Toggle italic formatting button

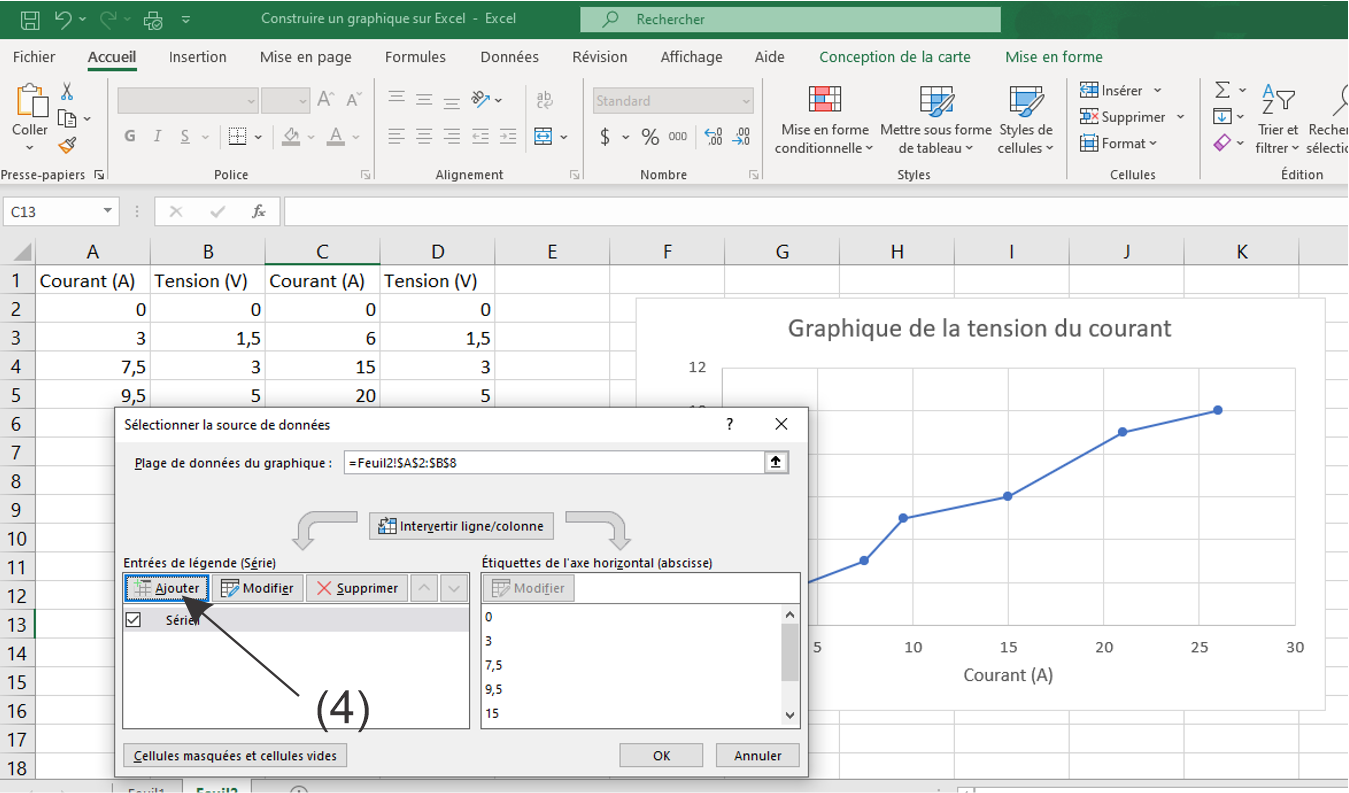[x=157, y=137]
